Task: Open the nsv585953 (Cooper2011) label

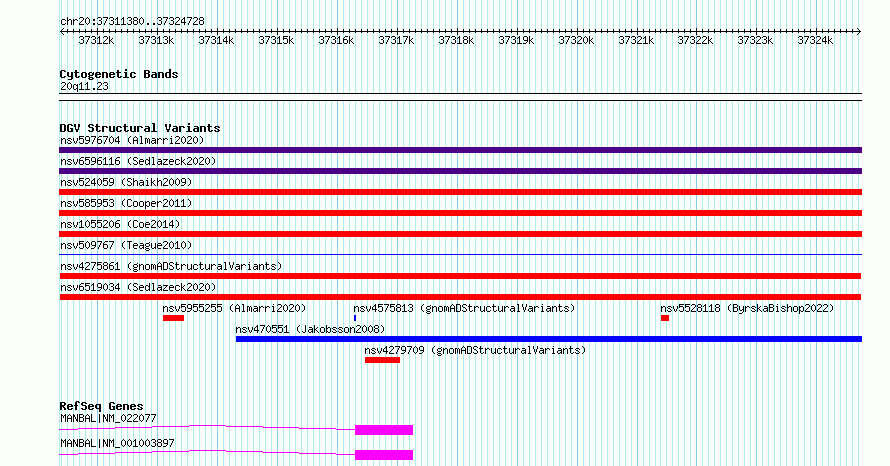Action: point(126,203)
